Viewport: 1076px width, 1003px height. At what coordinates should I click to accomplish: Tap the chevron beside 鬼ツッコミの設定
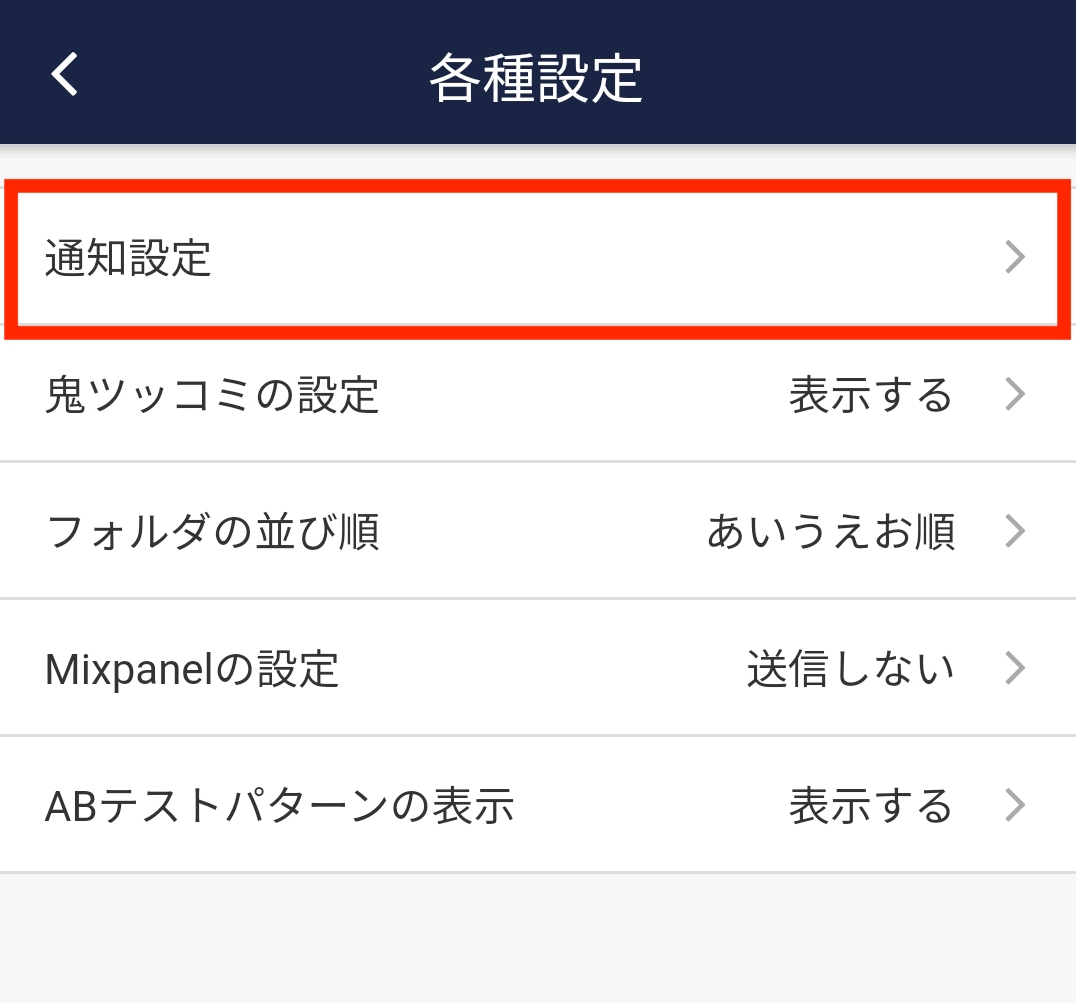[x=1015, y=395]
